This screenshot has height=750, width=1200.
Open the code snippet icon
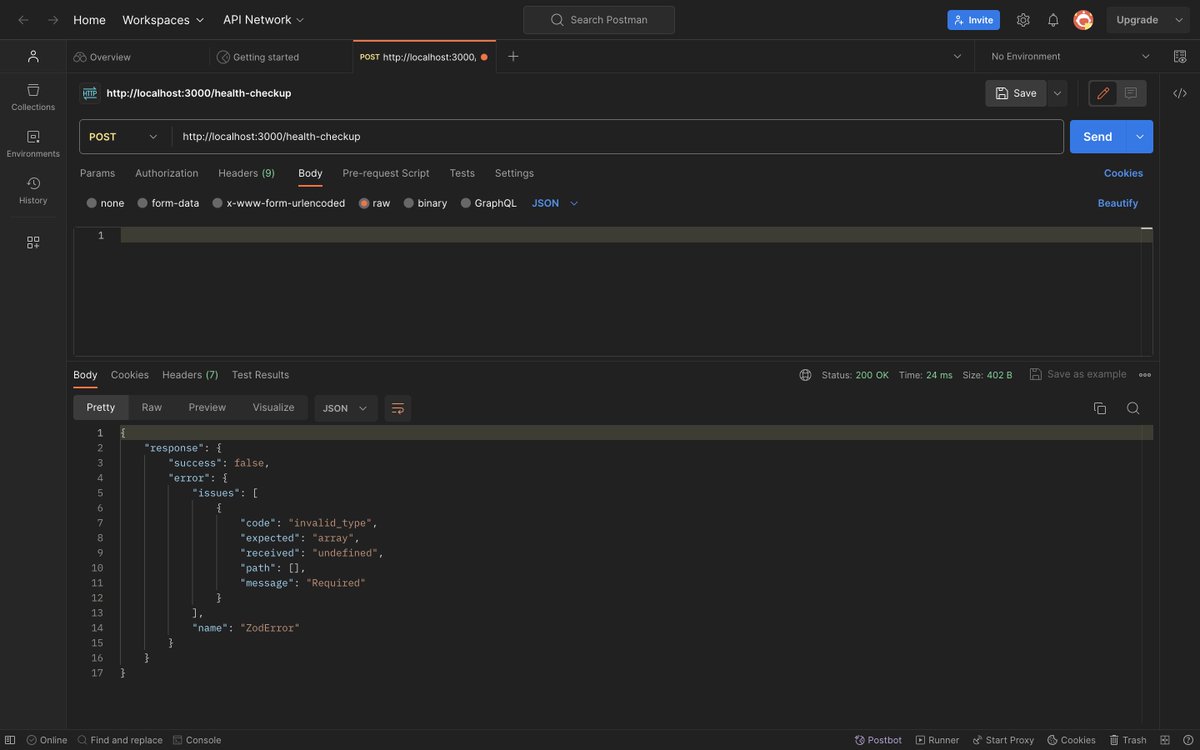click(x=1180, y=93)
